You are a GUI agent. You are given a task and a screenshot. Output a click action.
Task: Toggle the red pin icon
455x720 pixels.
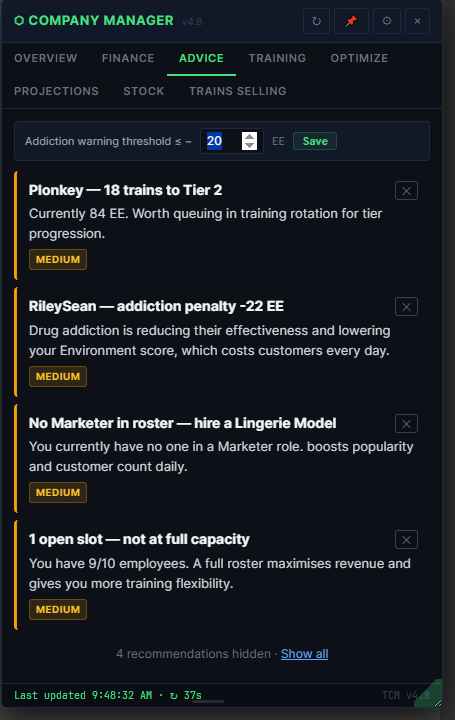pos(351,21)
